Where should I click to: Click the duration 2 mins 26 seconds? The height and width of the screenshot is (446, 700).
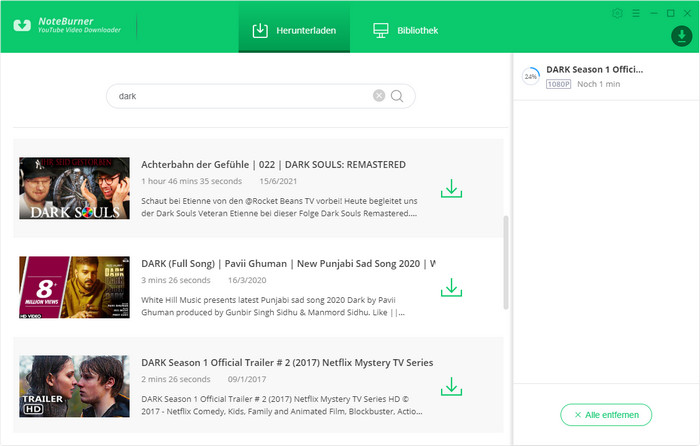(x=176, y=379)
